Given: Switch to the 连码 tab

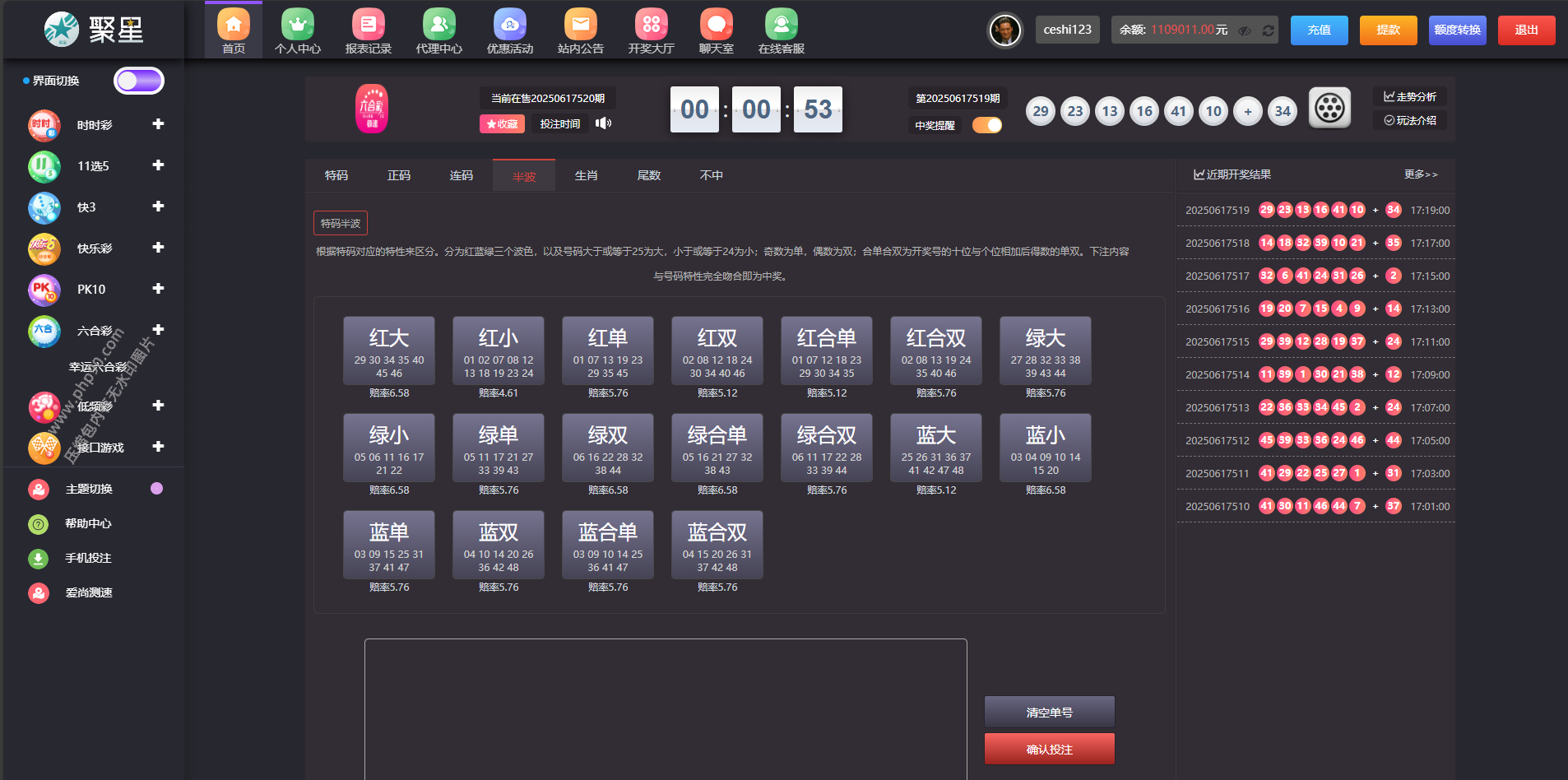Looking at the screenshot, I should click(x=461, y=175).
